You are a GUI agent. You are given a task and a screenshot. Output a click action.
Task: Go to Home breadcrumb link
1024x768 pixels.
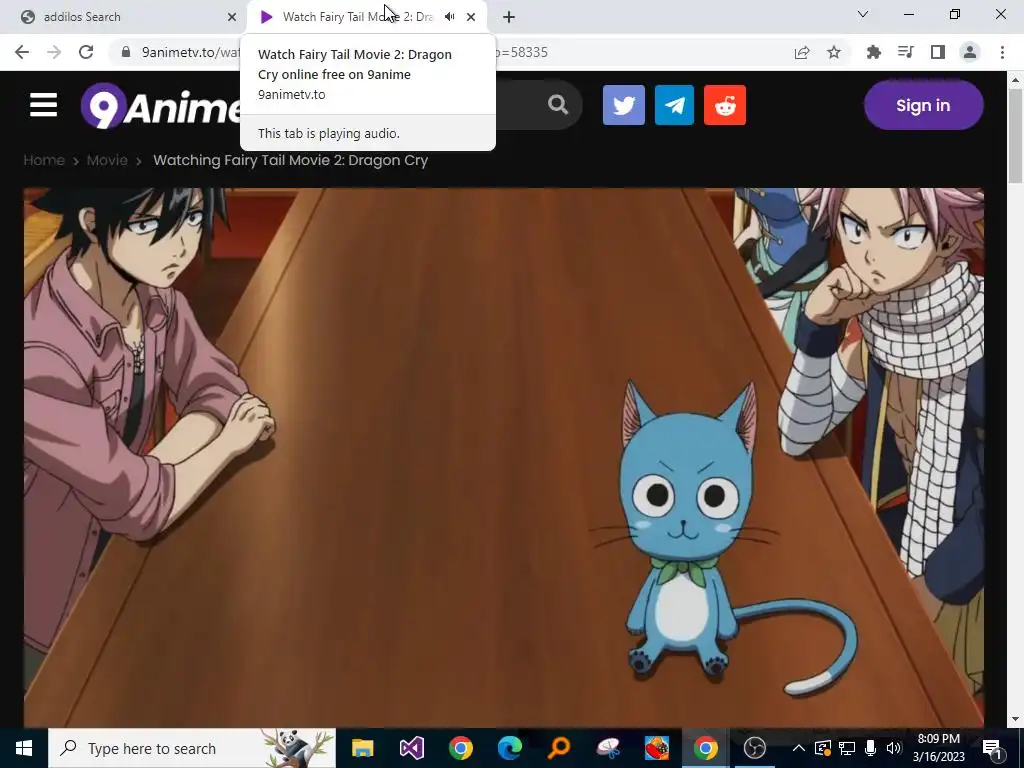(x=44, y=160)
